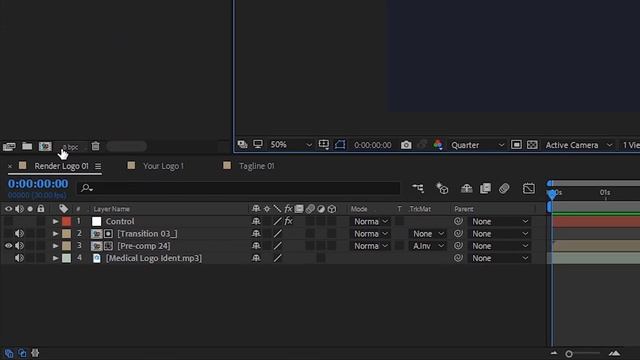Open the Active Camera dropdown
Screen dimensions: 640x360
tap(579, 145)
